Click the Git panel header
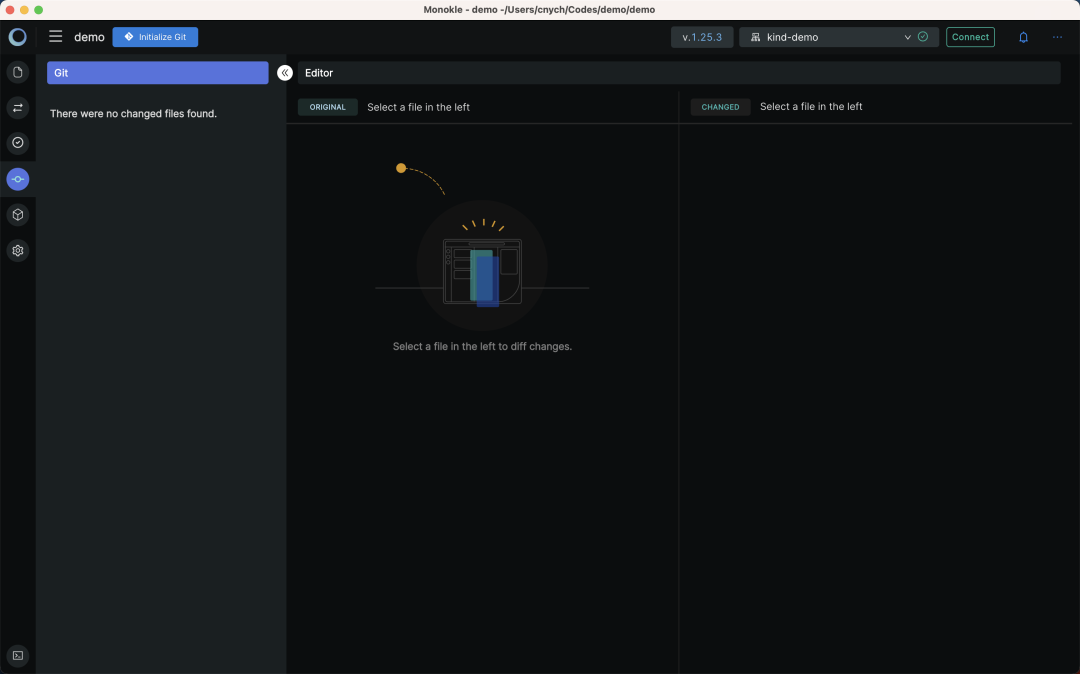Image resolution: width=1080 pixels, height=674 pixels. tap(158, 73)
